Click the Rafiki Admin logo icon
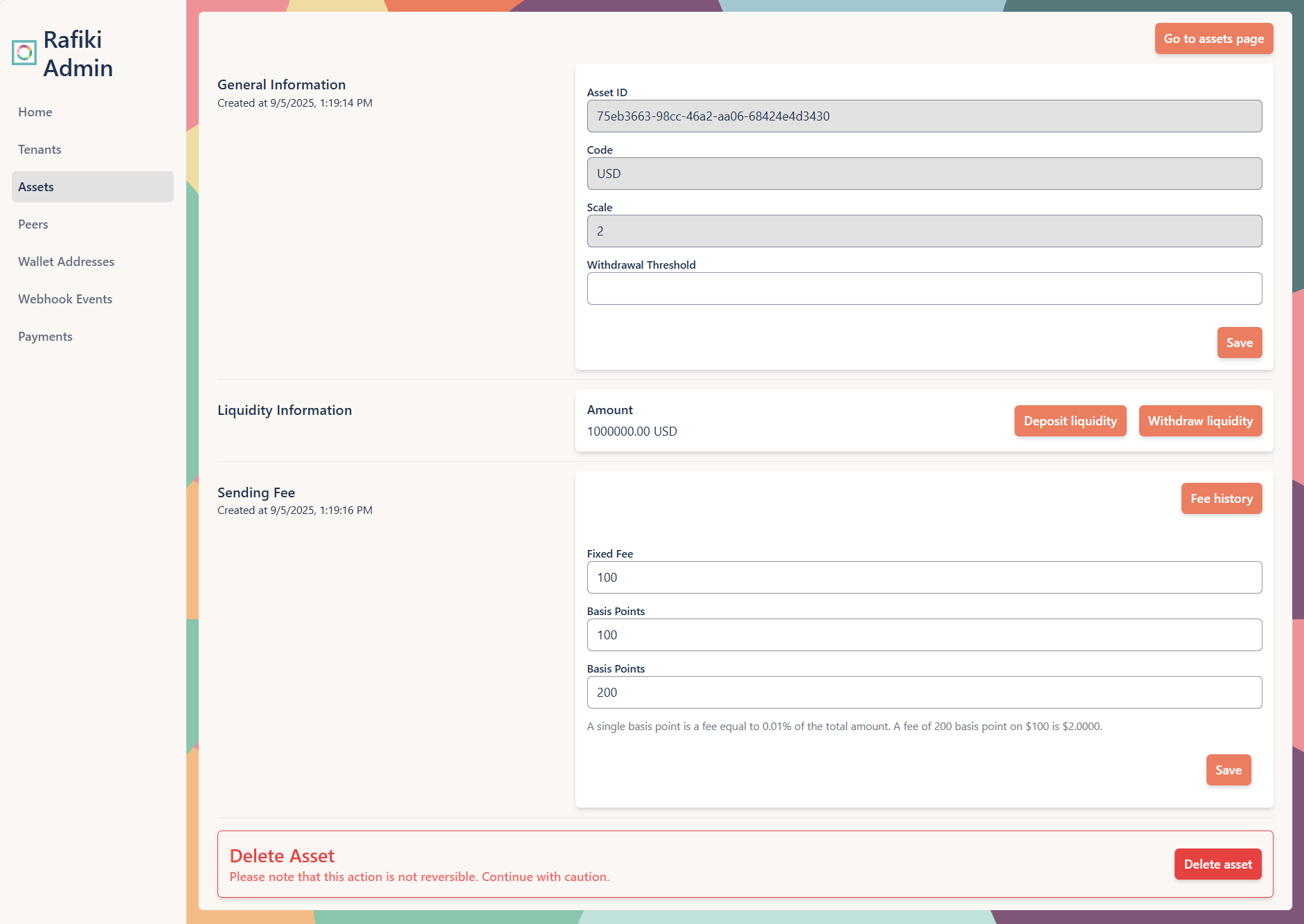This screenshot has height=924, width=1304. coord(24,51)
